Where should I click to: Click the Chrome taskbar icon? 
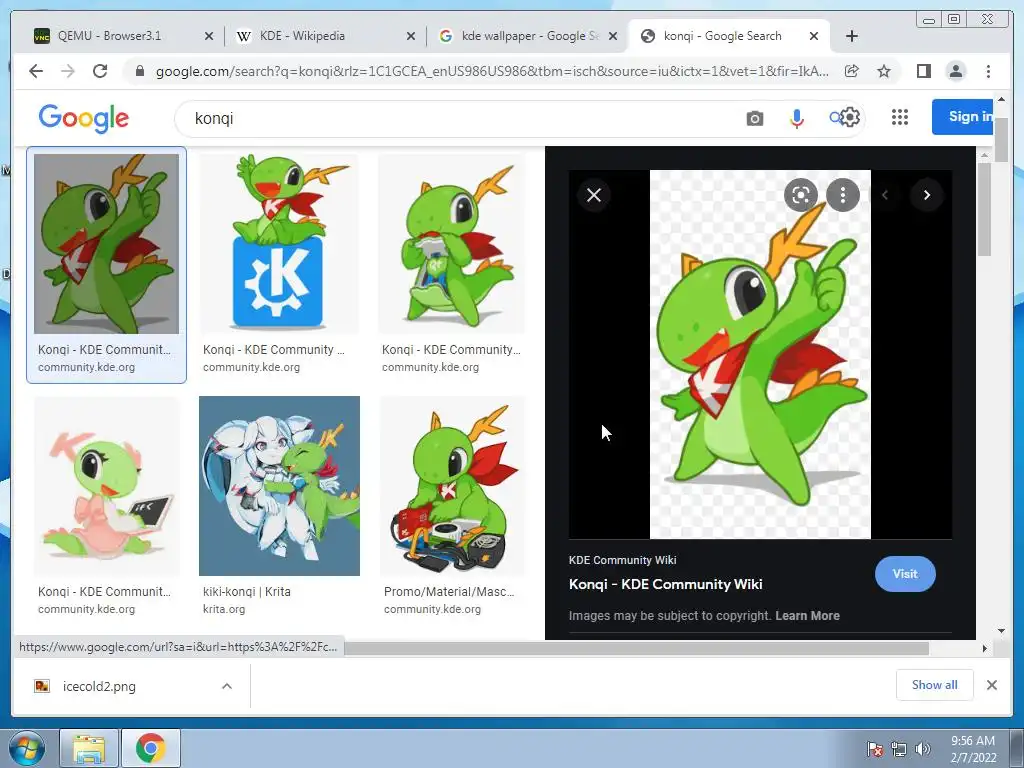(150, 748)
